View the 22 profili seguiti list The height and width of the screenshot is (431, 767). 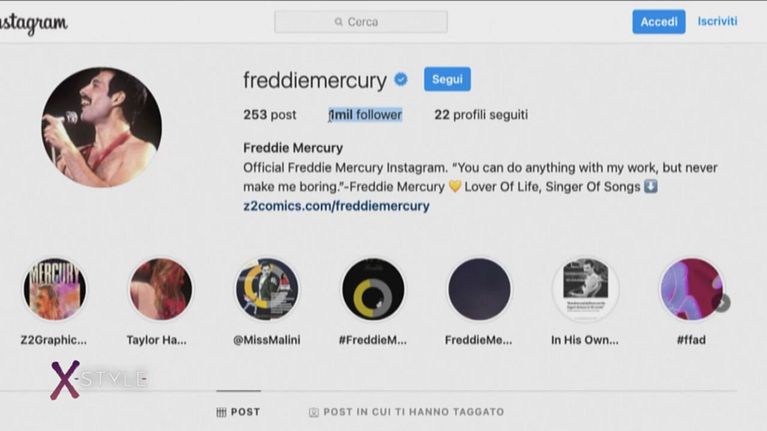pos(481,115)
